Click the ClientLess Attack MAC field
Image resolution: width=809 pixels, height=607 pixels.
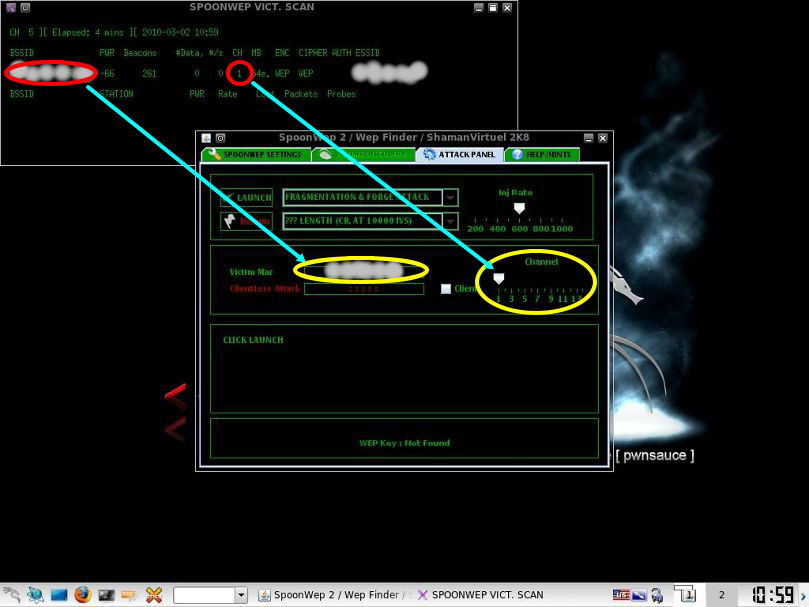coord(364,289)
